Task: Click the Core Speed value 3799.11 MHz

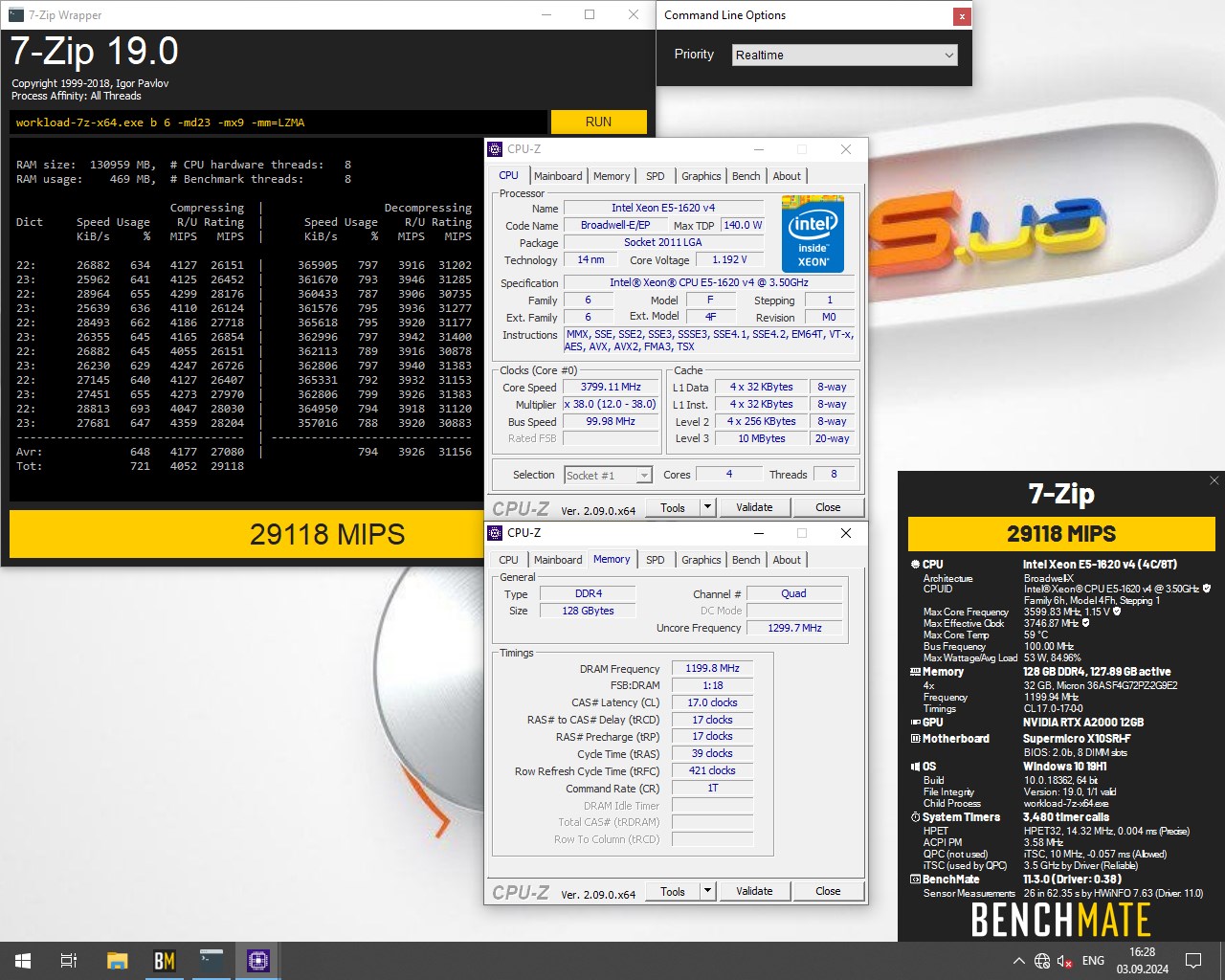Action: [x=611, y=387]
